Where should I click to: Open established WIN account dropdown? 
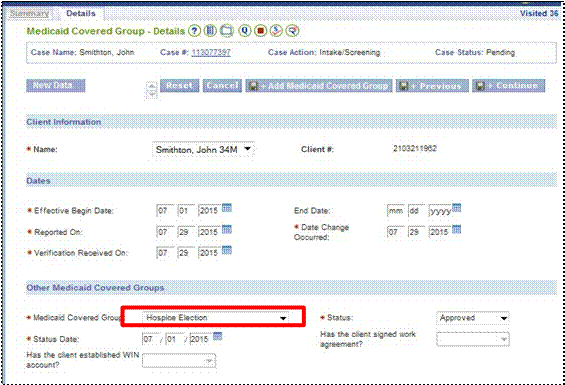point(179,361)
